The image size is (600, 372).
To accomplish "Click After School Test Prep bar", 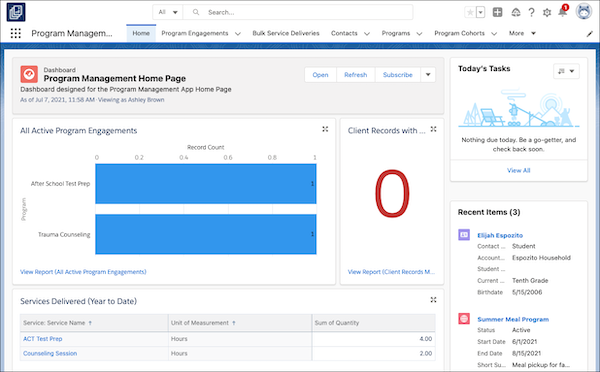I will pos(206,184).
